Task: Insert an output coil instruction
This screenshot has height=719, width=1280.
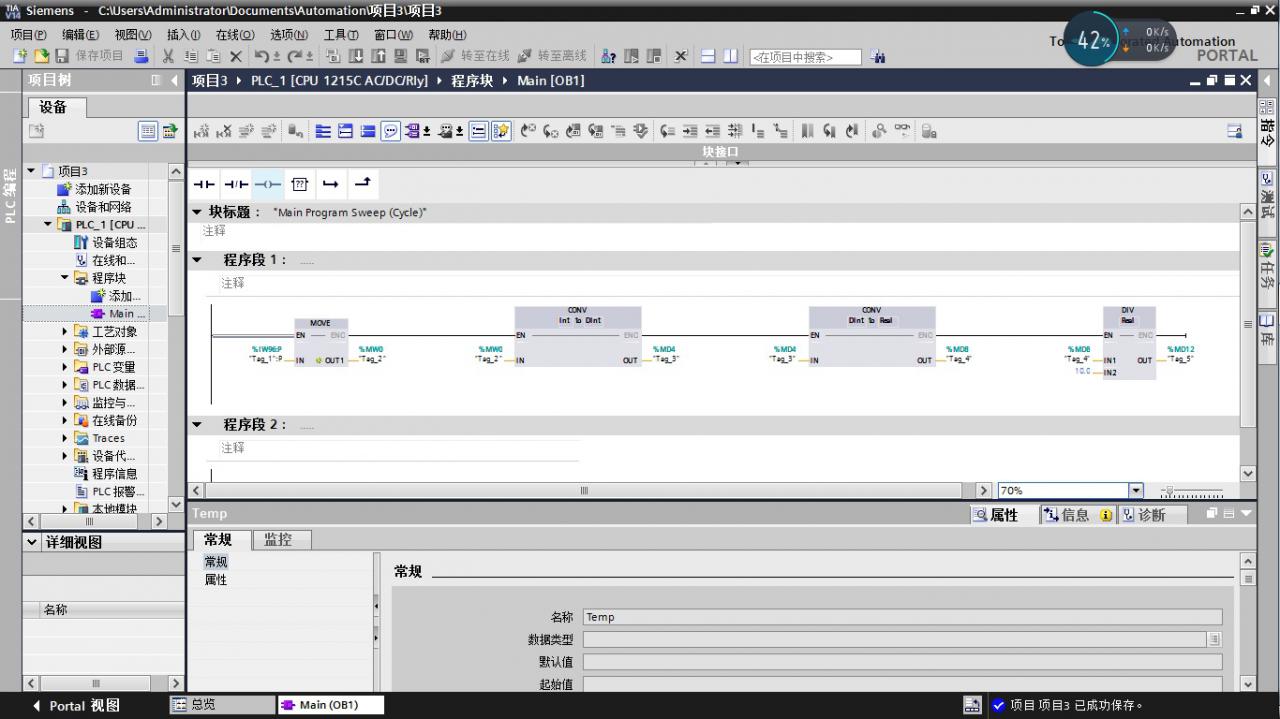Action: tap(267, 184)
